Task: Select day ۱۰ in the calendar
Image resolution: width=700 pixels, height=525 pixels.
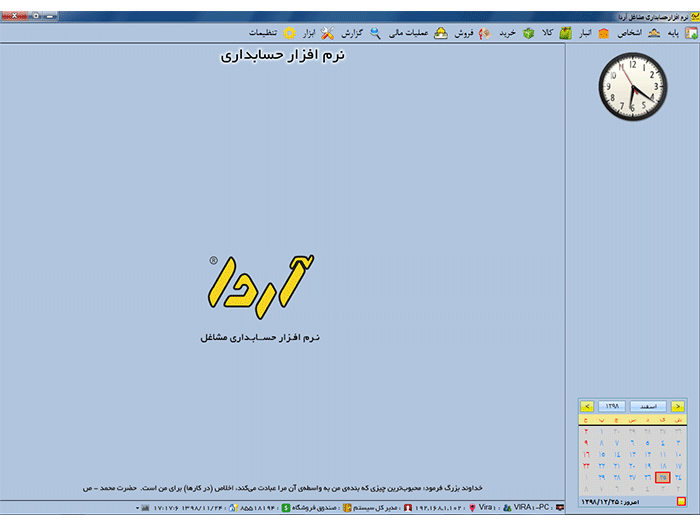Action: pos(678,454)
